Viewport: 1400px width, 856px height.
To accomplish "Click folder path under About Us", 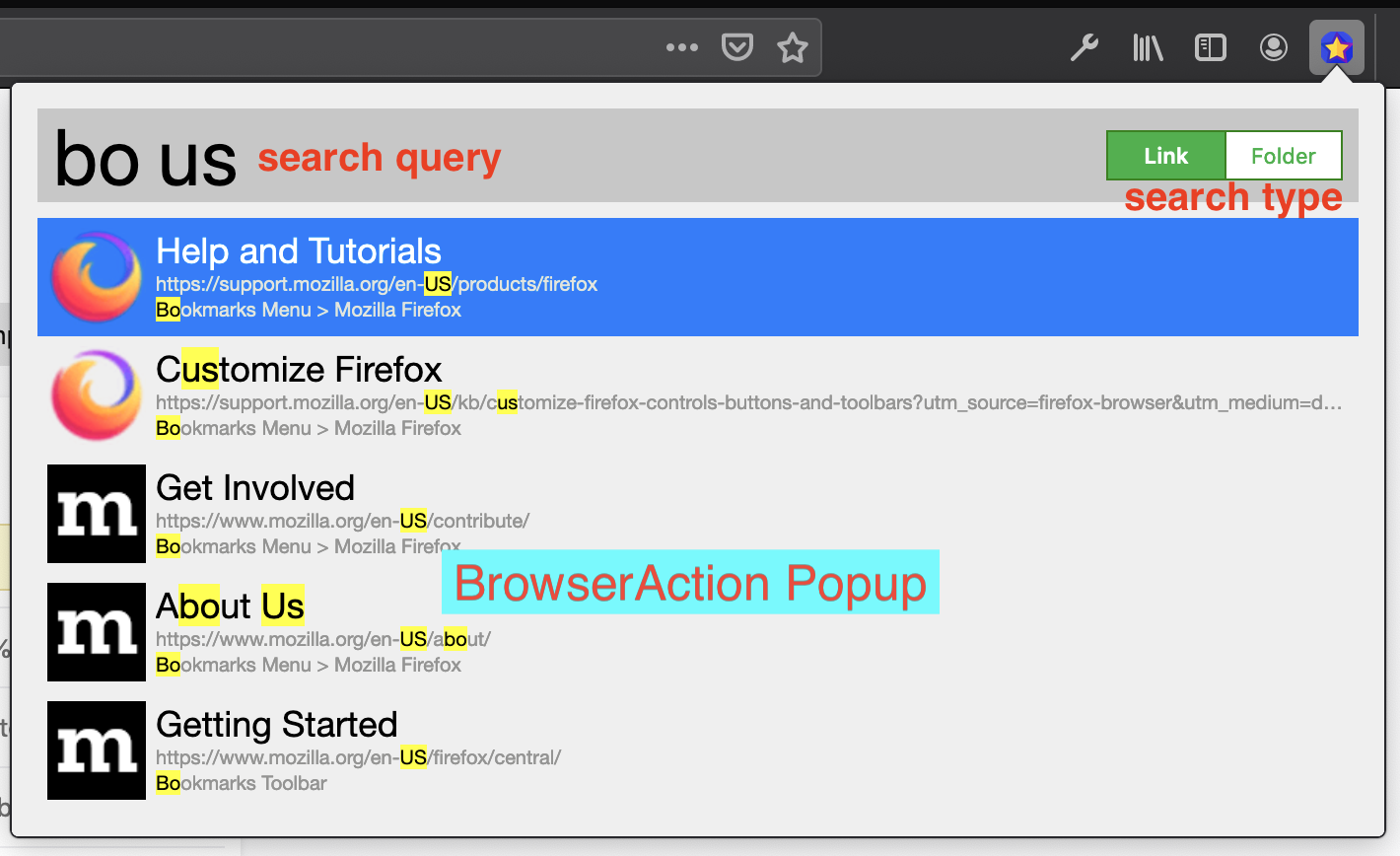I will (309, 665).
